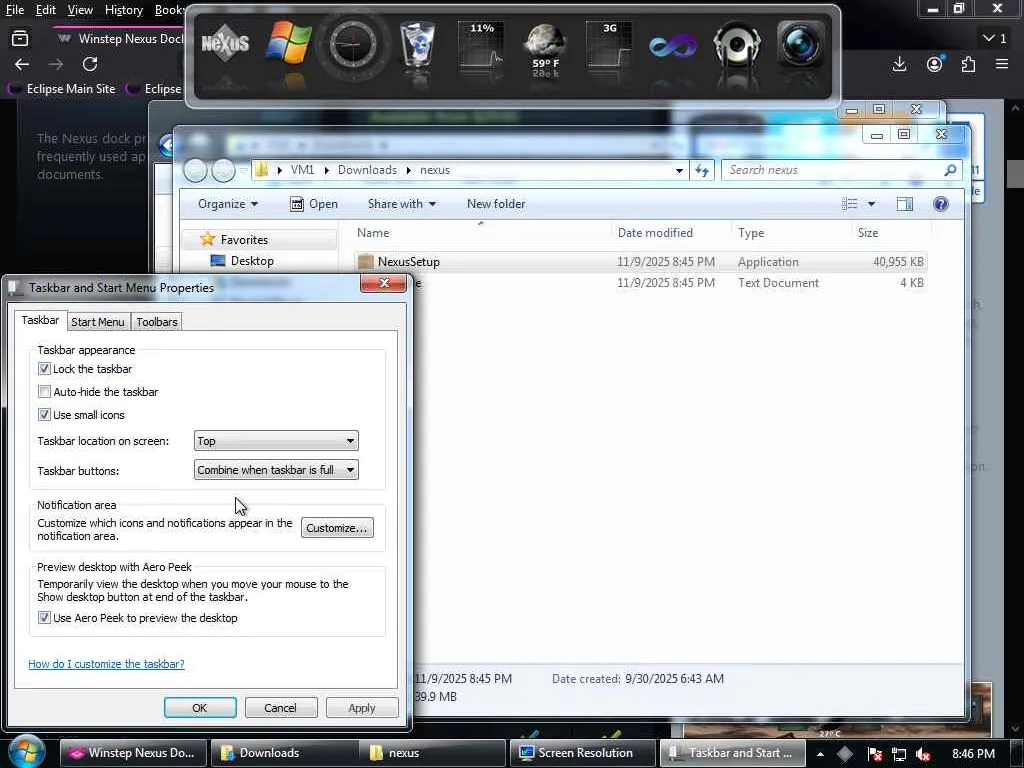1024x768 pixels.
Task: Expand the Organize menu in Explorer
Action: [228, 204]
